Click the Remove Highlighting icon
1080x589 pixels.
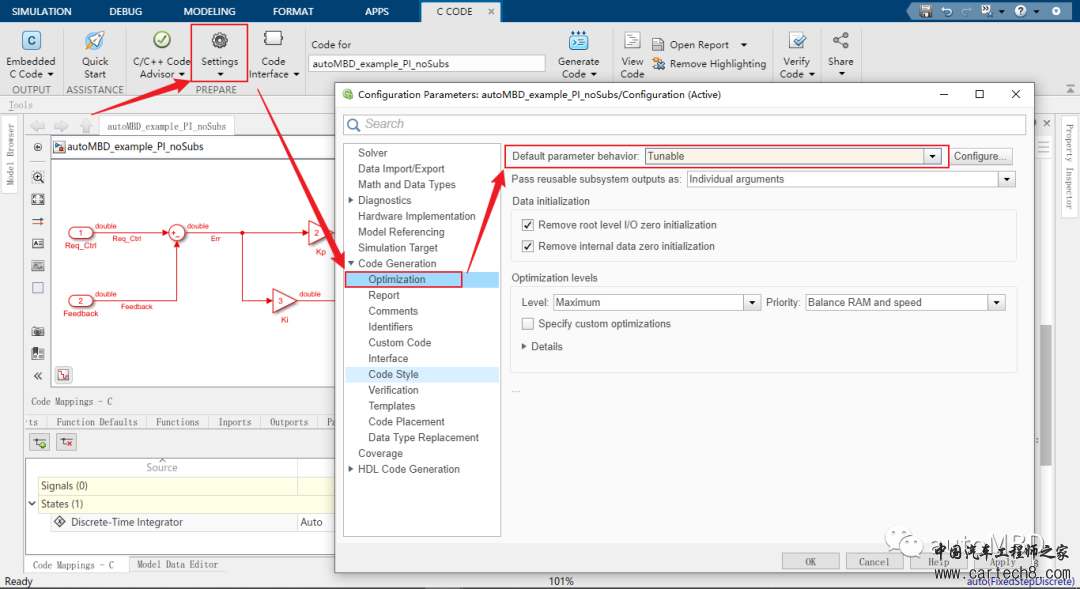tap(658, 63)
